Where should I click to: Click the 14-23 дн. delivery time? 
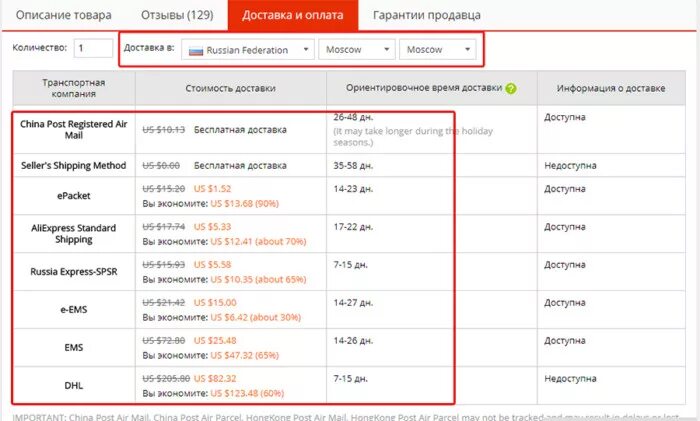[x=353, y=189]
